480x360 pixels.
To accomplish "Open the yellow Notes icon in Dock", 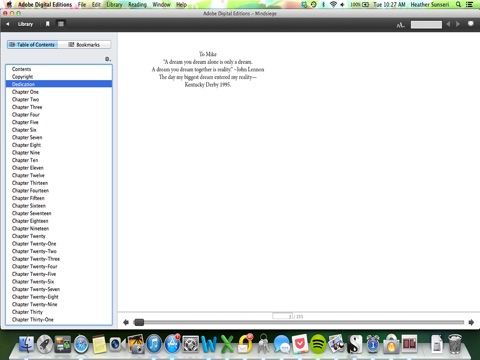I will pos(99,345).
